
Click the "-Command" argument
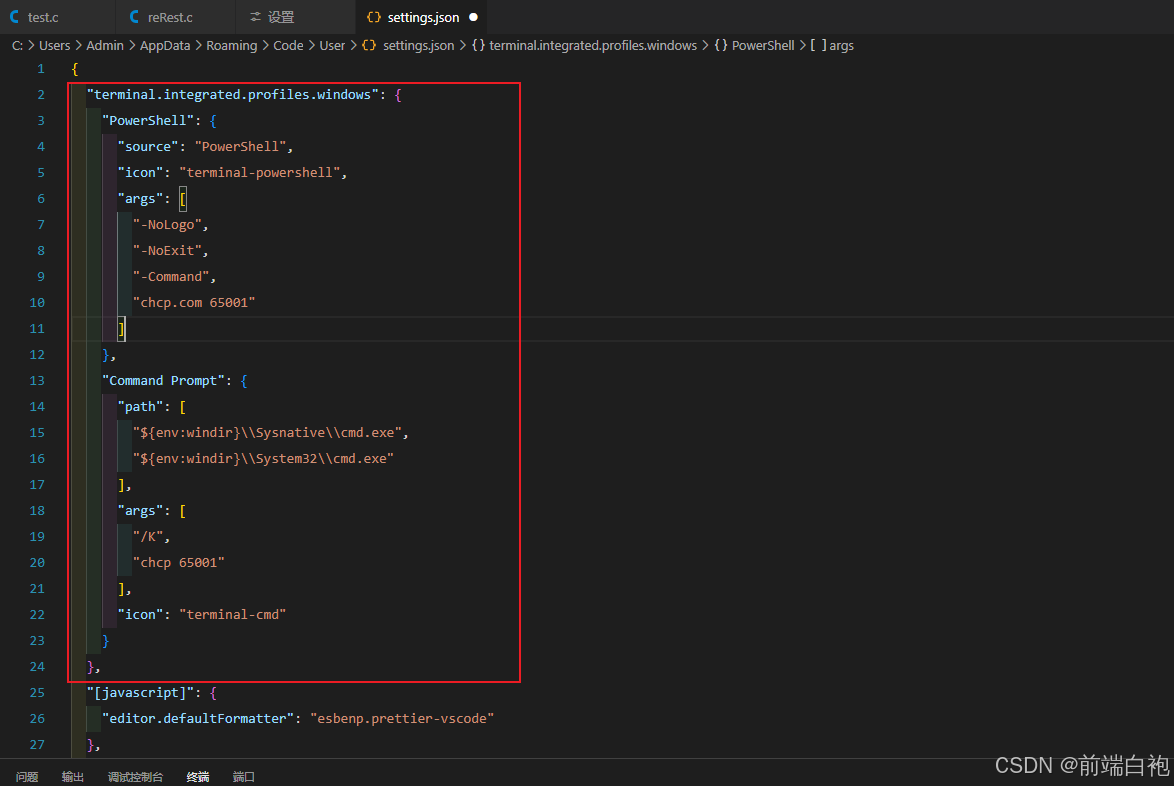coord(171,276)
